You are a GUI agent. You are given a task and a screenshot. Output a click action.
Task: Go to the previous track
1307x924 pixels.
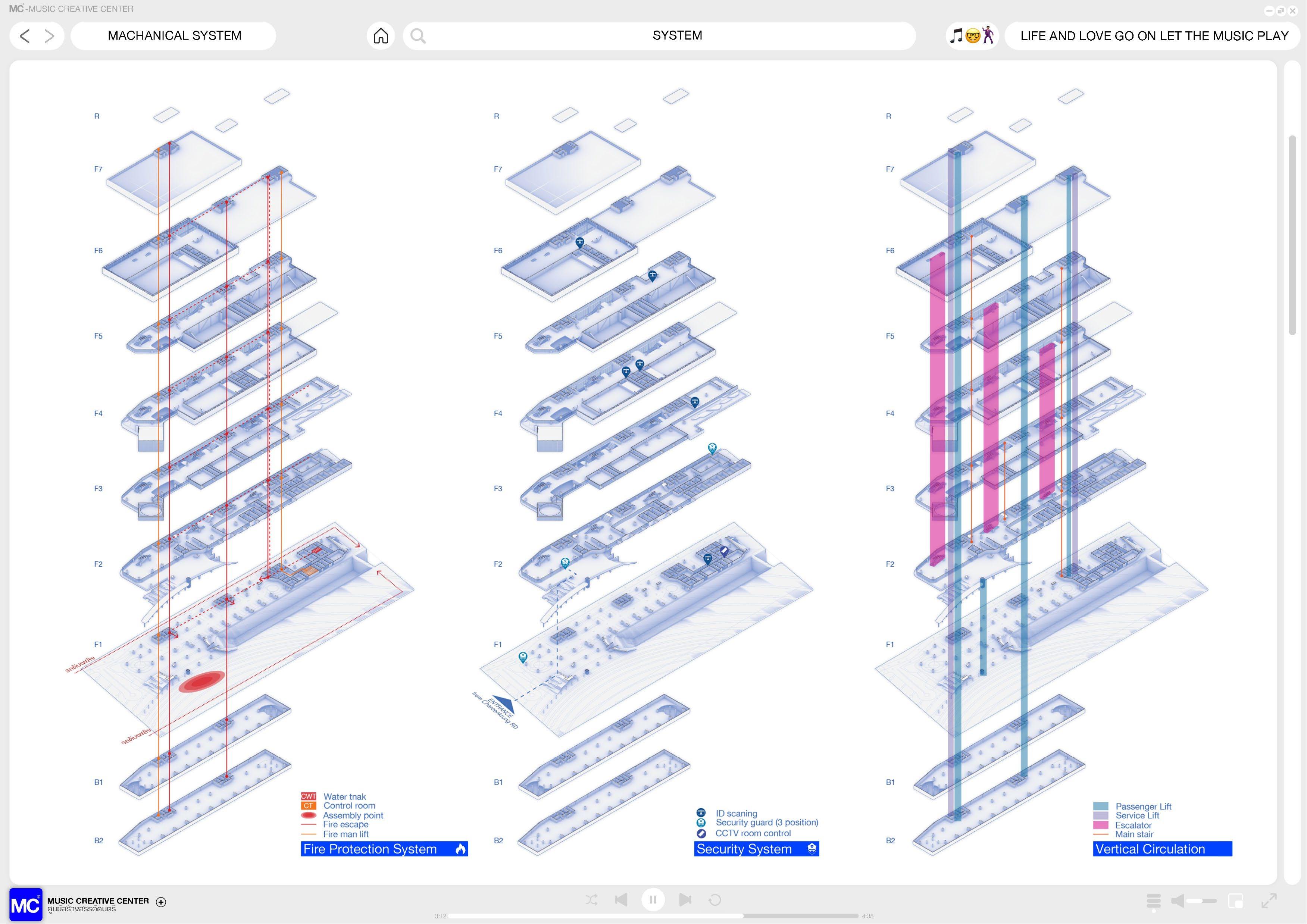click(x=621, y=899)
